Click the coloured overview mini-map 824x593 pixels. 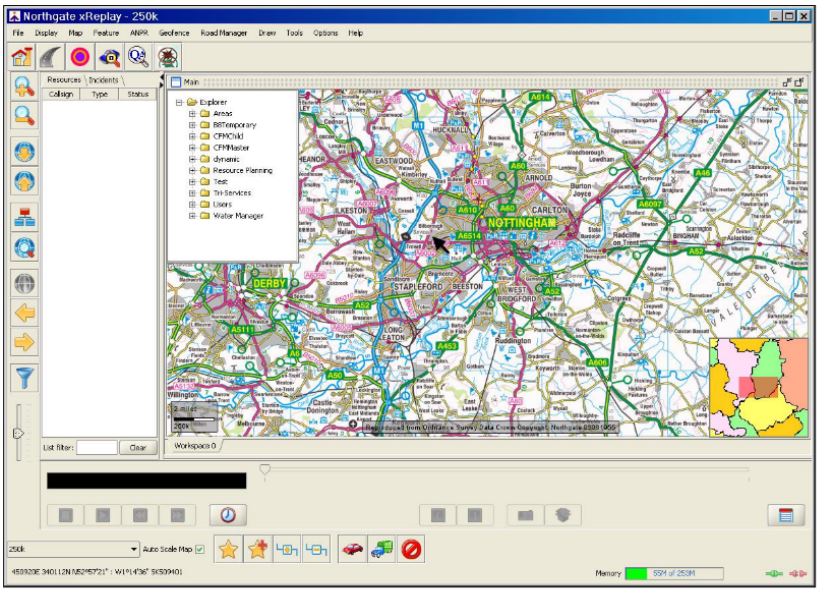759,388
